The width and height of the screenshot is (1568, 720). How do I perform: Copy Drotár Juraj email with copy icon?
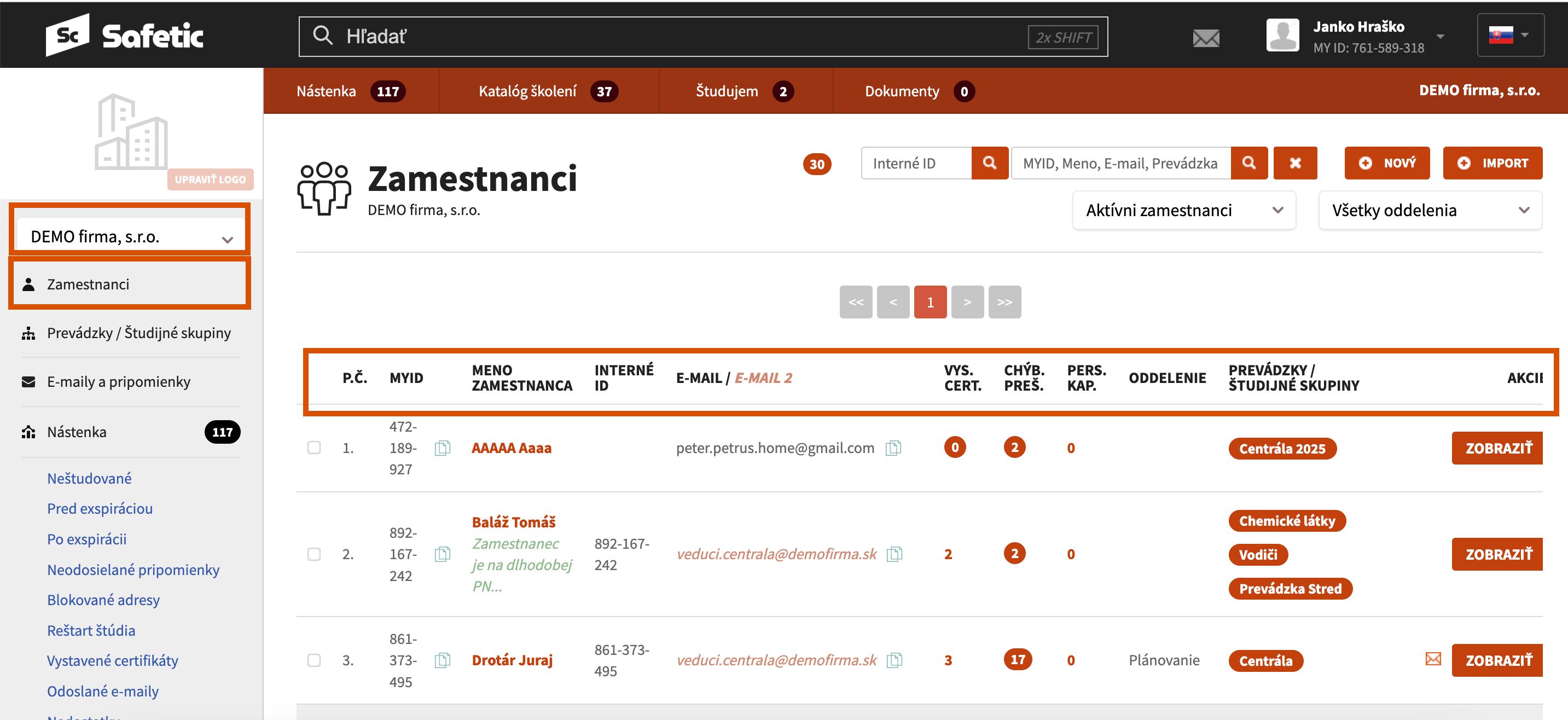(x=894, y=660)
